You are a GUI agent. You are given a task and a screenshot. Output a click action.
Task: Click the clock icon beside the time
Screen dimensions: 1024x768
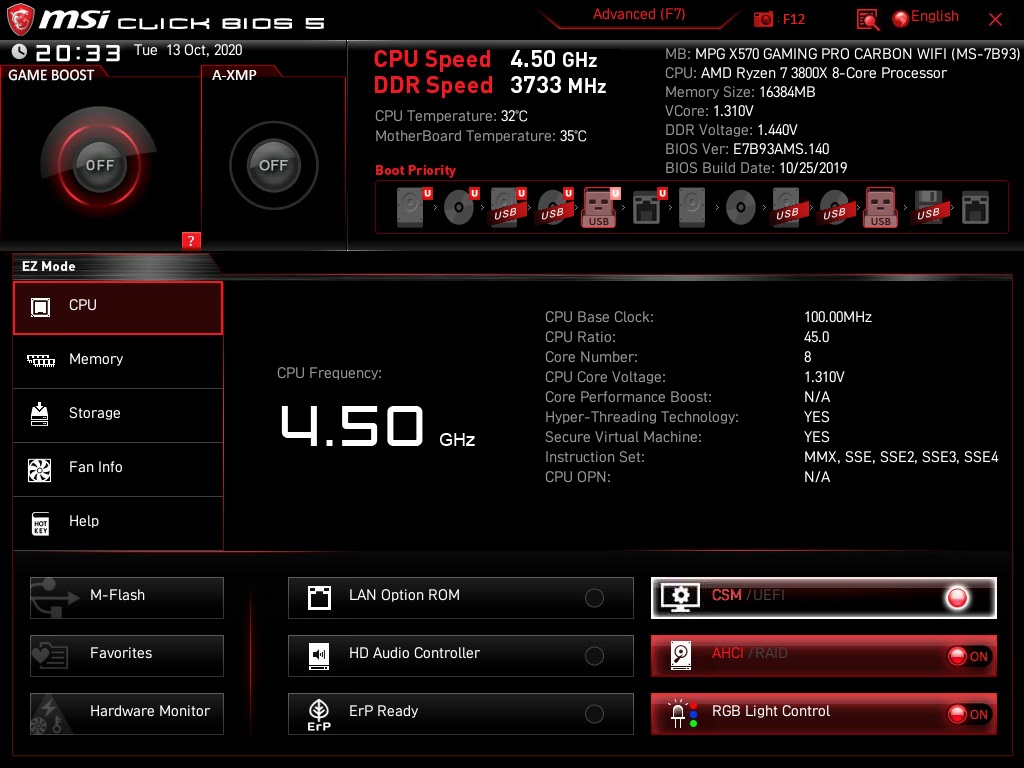[x=20, y=52]
